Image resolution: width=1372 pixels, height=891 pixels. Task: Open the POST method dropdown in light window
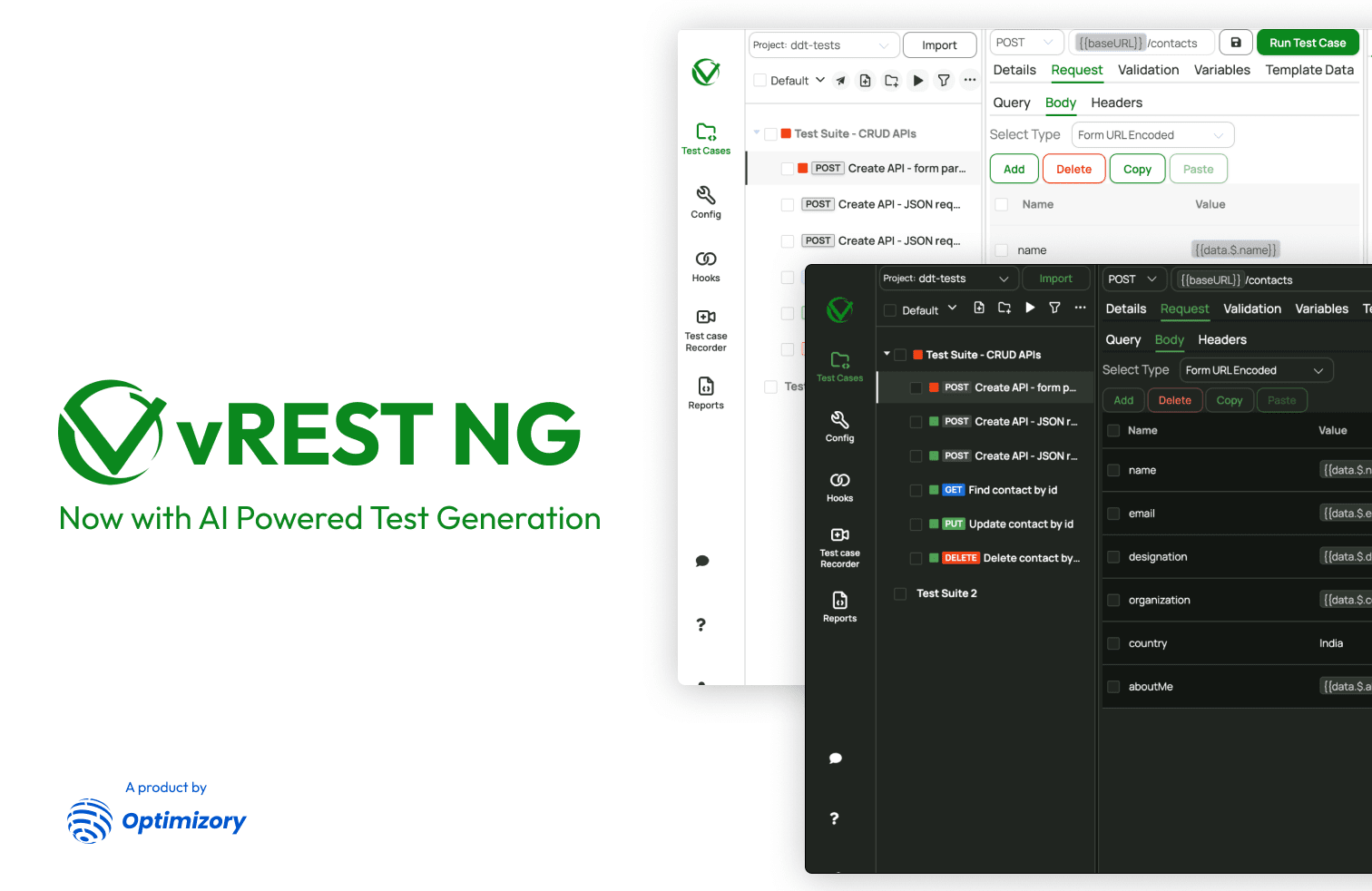[x=1026, y=43]
